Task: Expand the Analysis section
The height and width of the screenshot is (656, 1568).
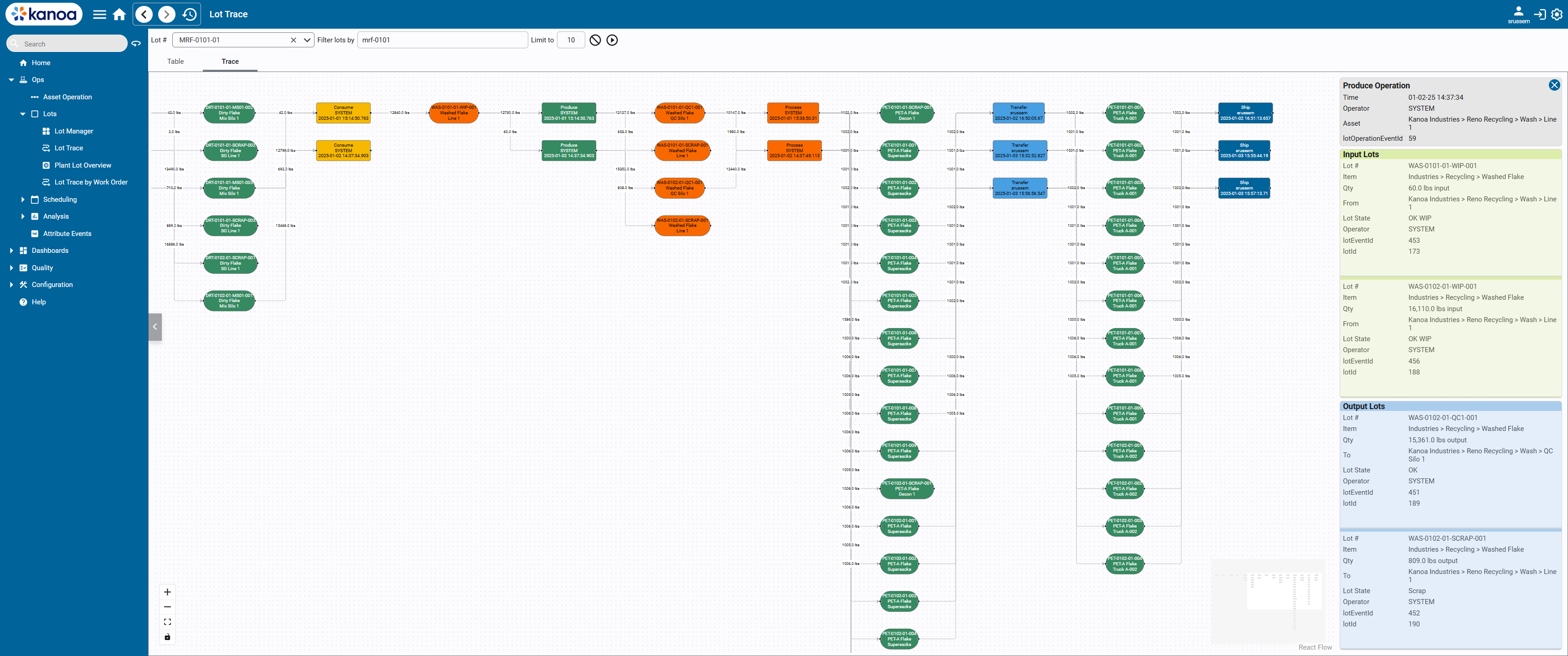Action: (22, 217)
